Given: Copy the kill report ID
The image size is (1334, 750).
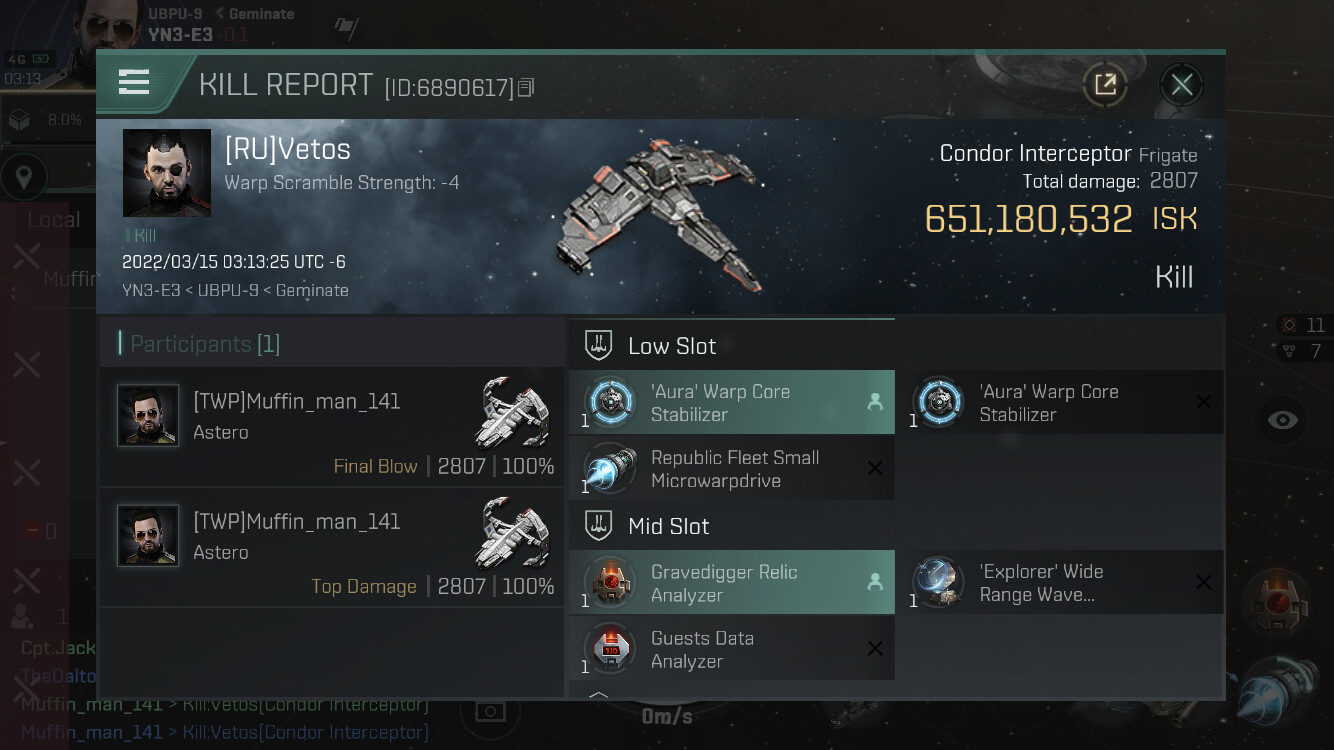Looking at the screenshot, I should 526,88.
